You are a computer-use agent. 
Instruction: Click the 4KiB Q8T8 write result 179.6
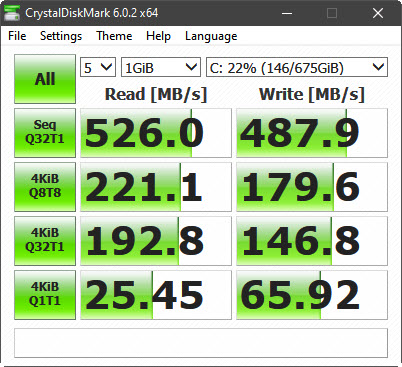pos(312,187)
